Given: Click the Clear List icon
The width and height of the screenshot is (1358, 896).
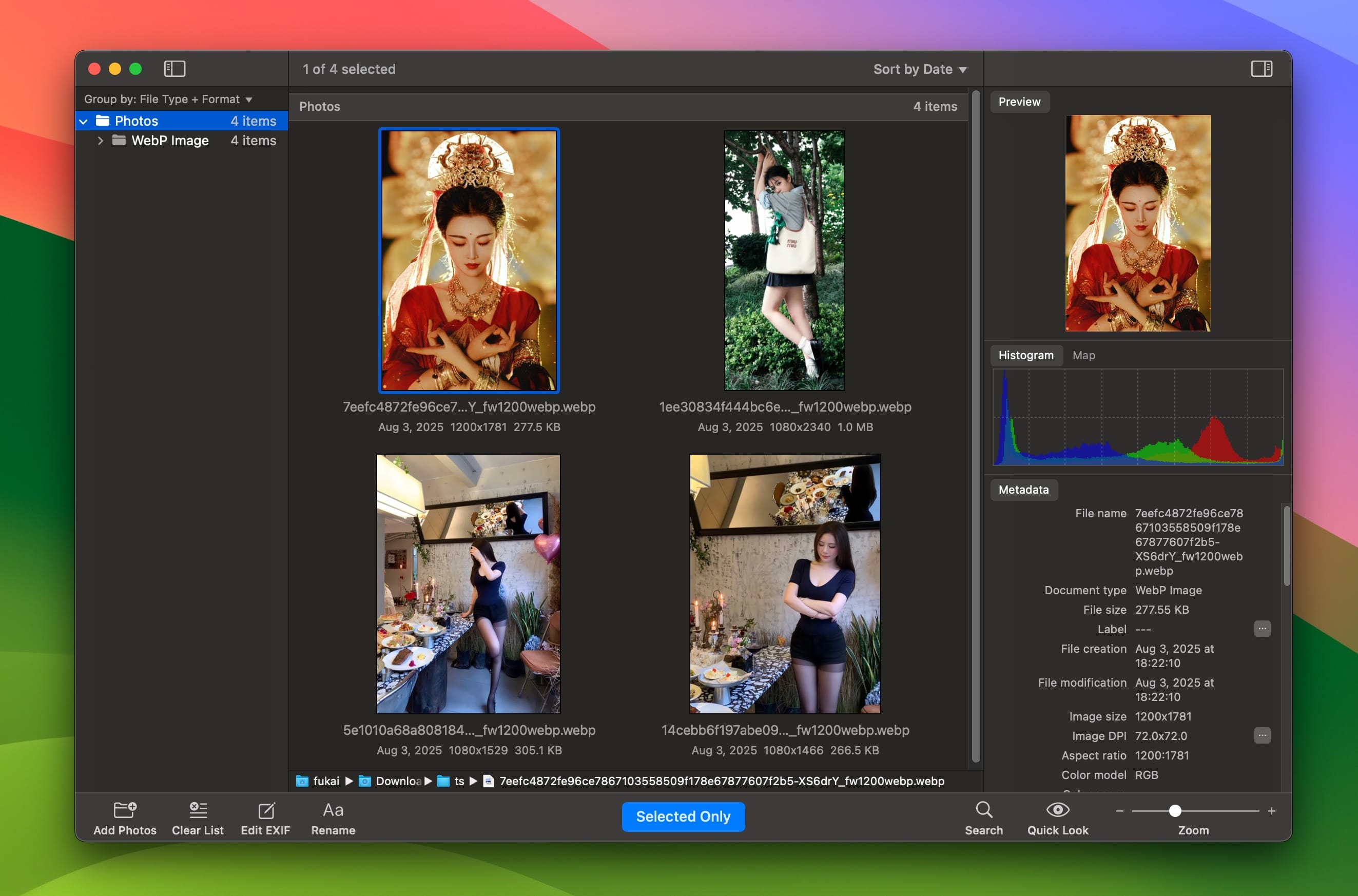Looking at the screenshot, I should pos(198,810).
